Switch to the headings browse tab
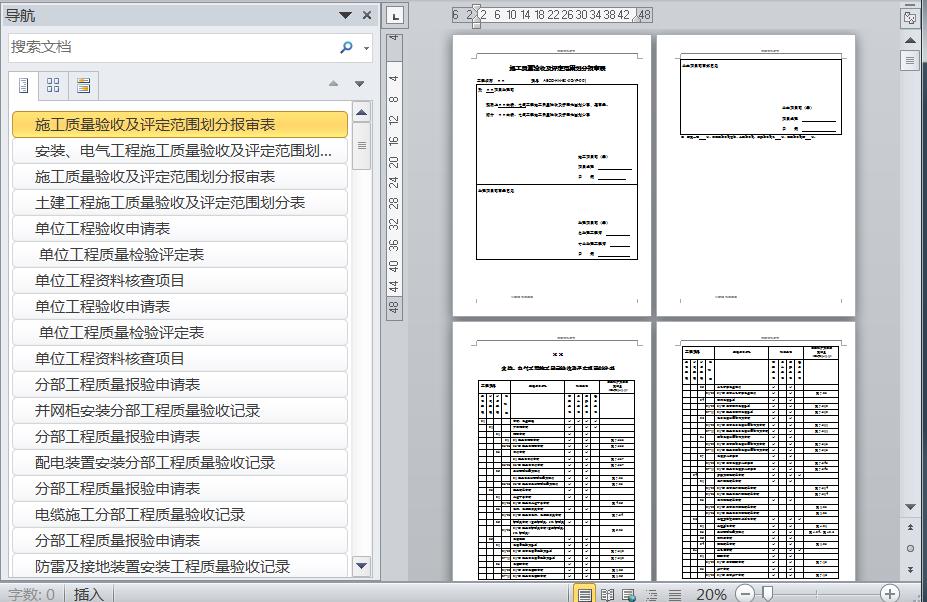The image size is (927, 602). click(x=24, y=86)
